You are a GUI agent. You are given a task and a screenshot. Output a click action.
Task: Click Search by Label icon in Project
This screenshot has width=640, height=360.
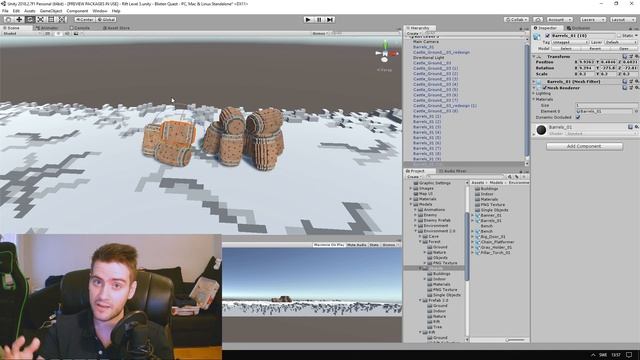(516, 177)
